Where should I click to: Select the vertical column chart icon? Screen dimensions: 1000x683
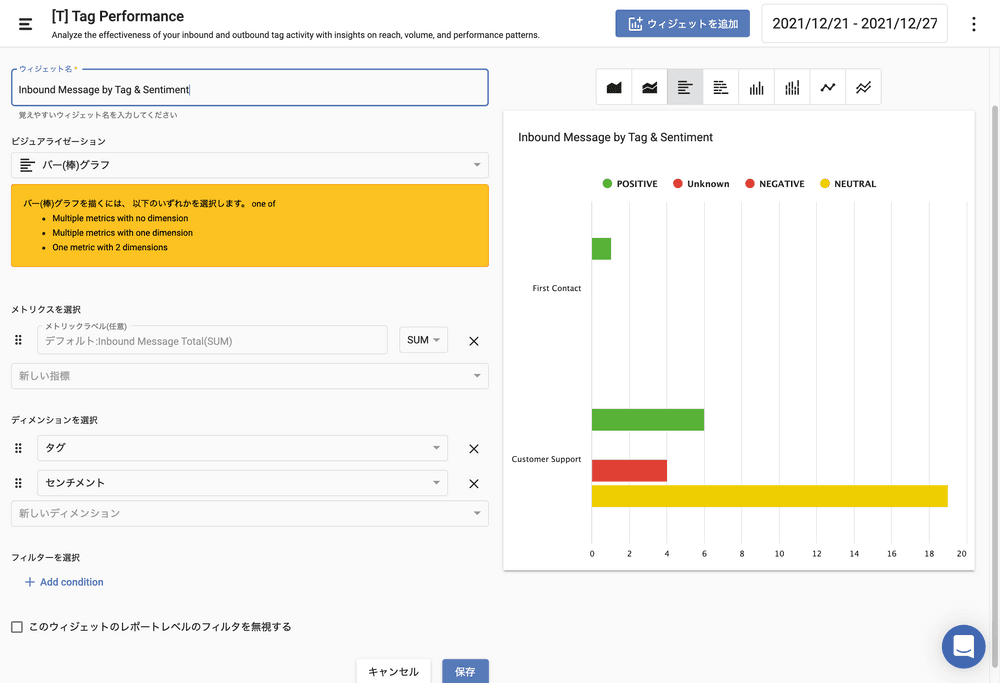coord(757,88)
